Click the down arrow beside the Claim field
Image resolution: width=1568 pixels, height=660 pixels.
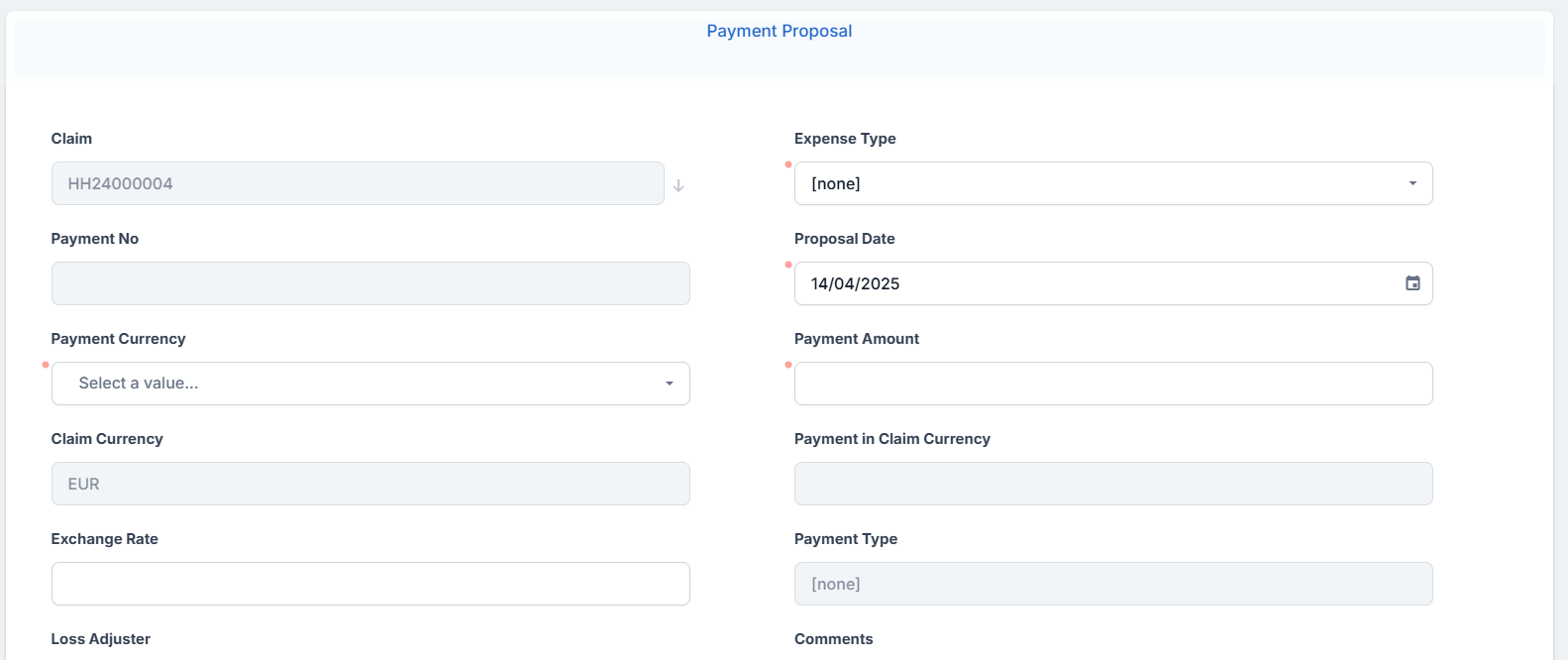click(x=679, y=185)
